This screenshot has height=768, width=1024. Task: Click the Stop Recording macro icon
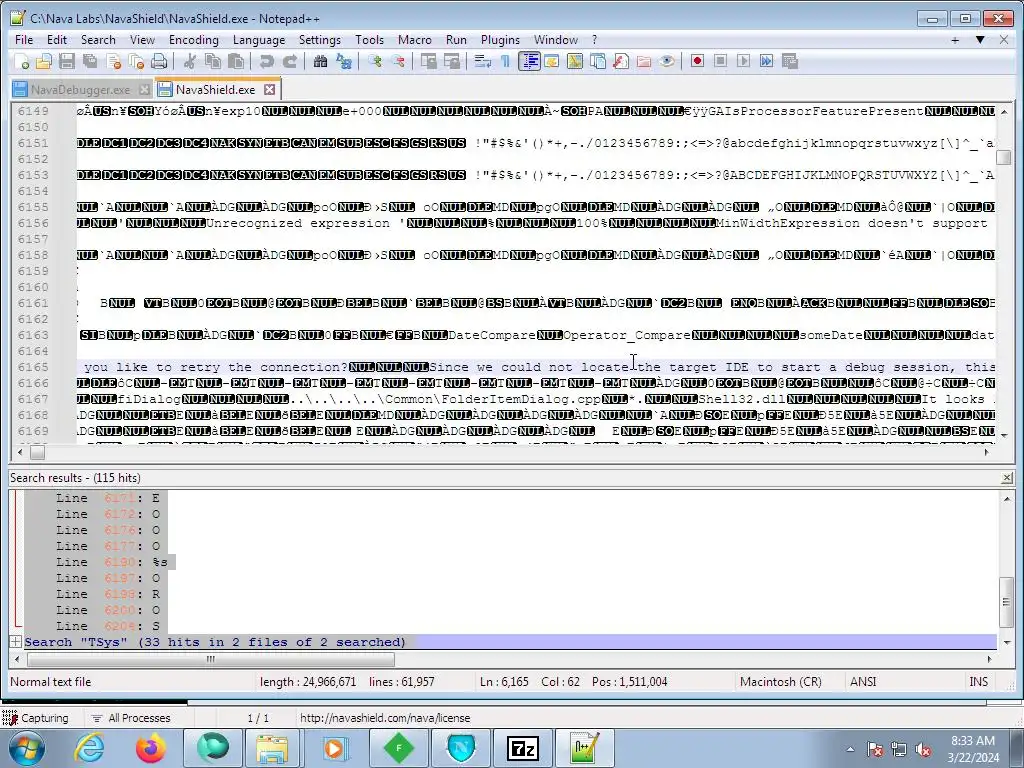(720, 61)
